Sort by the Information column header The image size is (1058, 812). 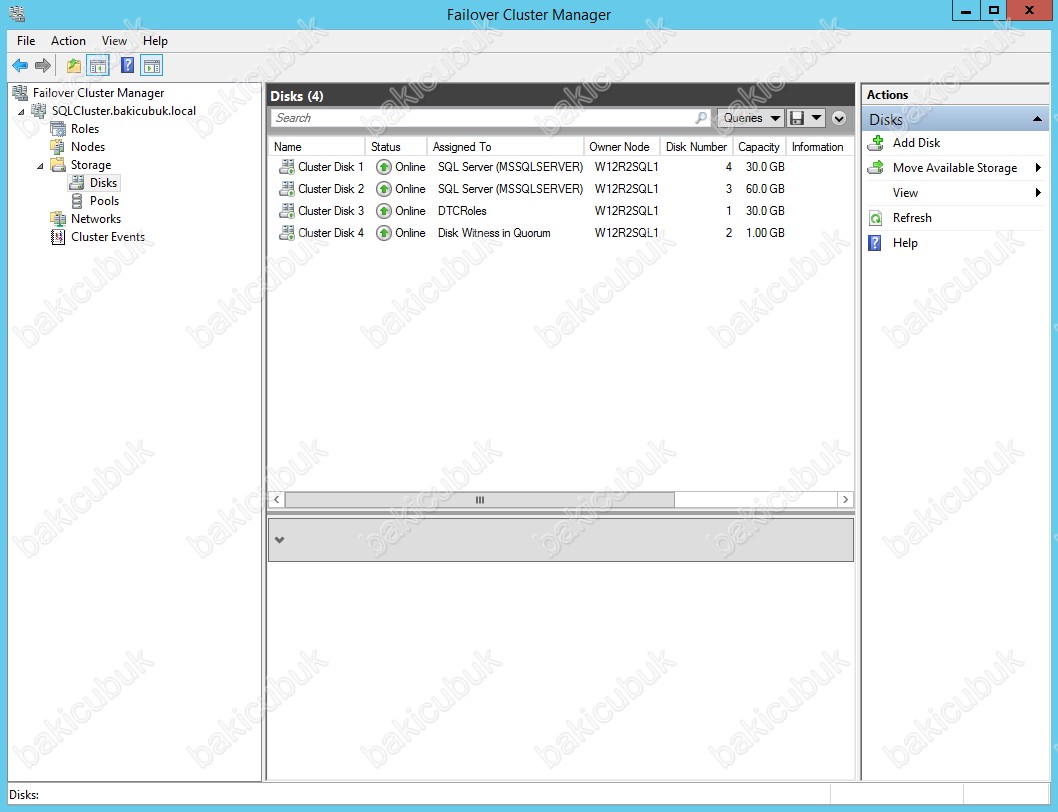point(819,146)
